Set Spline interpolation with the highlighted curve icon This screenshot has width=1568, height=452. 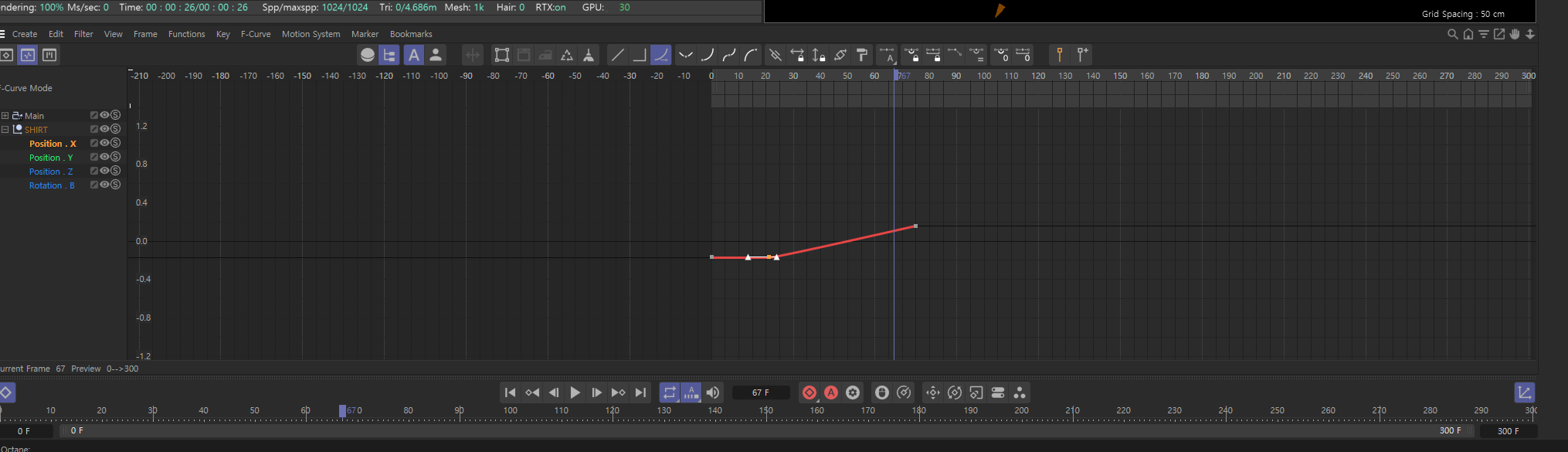pos(661,55)
